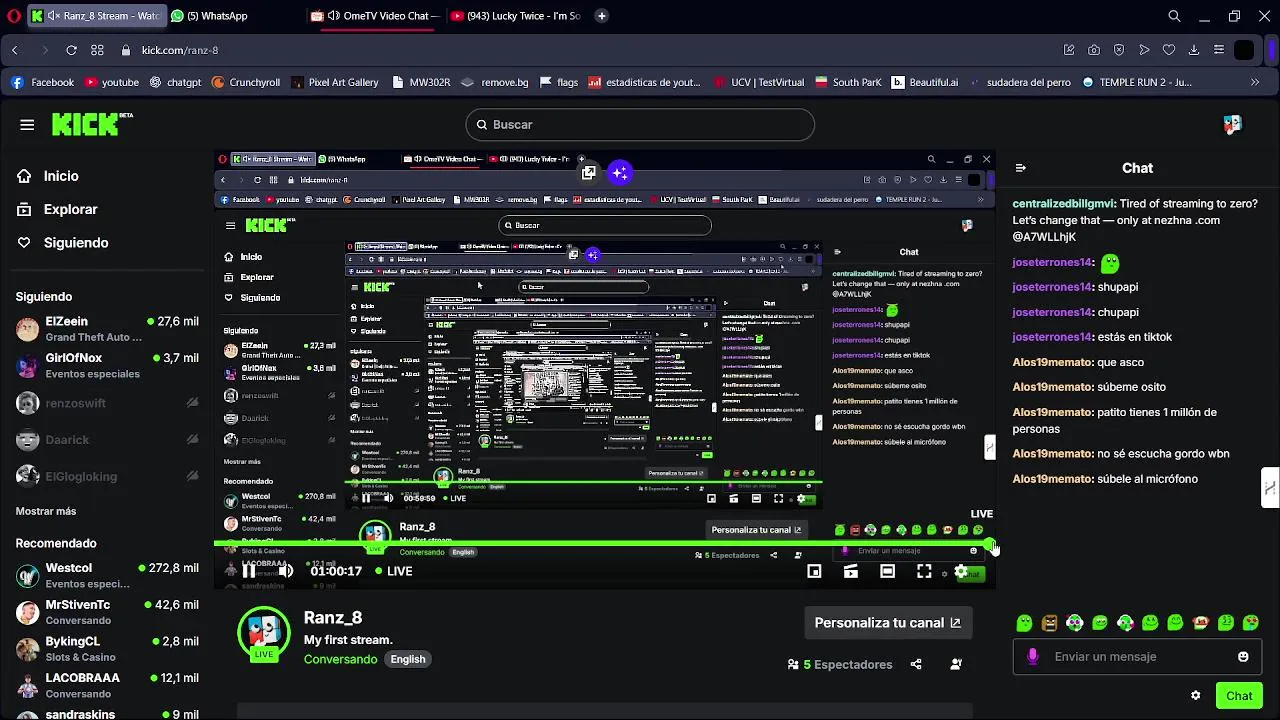
Task: Click the cast icon in player controls
Action: 851,571
